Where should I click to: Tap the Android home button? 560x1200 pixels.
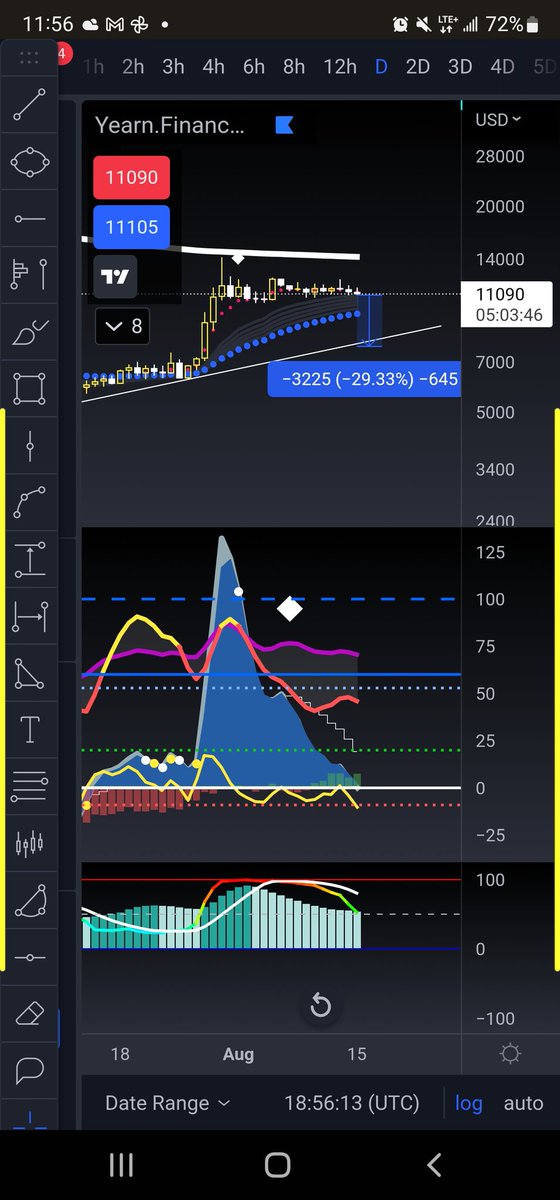[x=278, y=1164]
